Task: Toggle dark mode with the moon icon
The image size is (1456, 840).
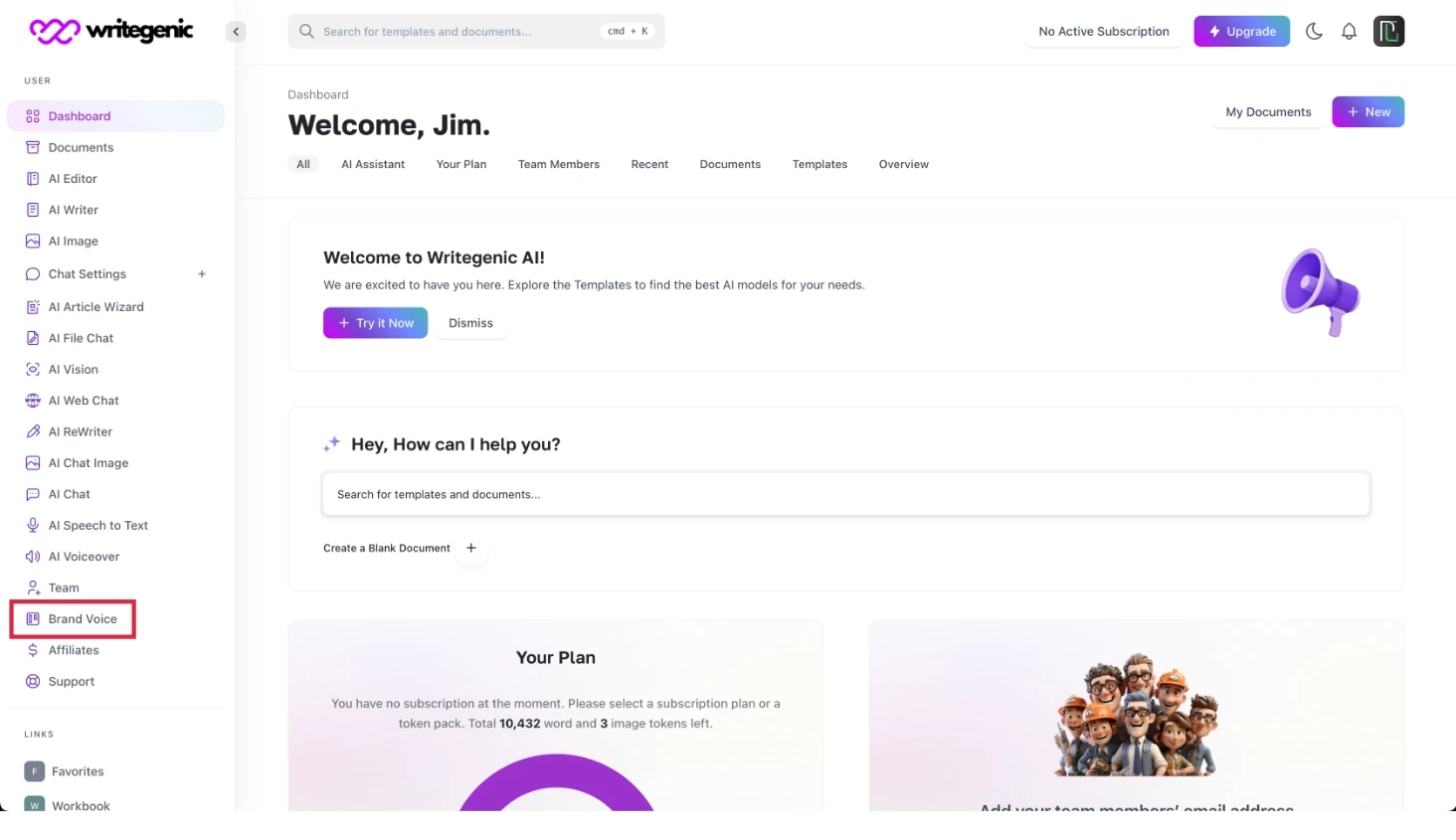Action: point(1314,32)
